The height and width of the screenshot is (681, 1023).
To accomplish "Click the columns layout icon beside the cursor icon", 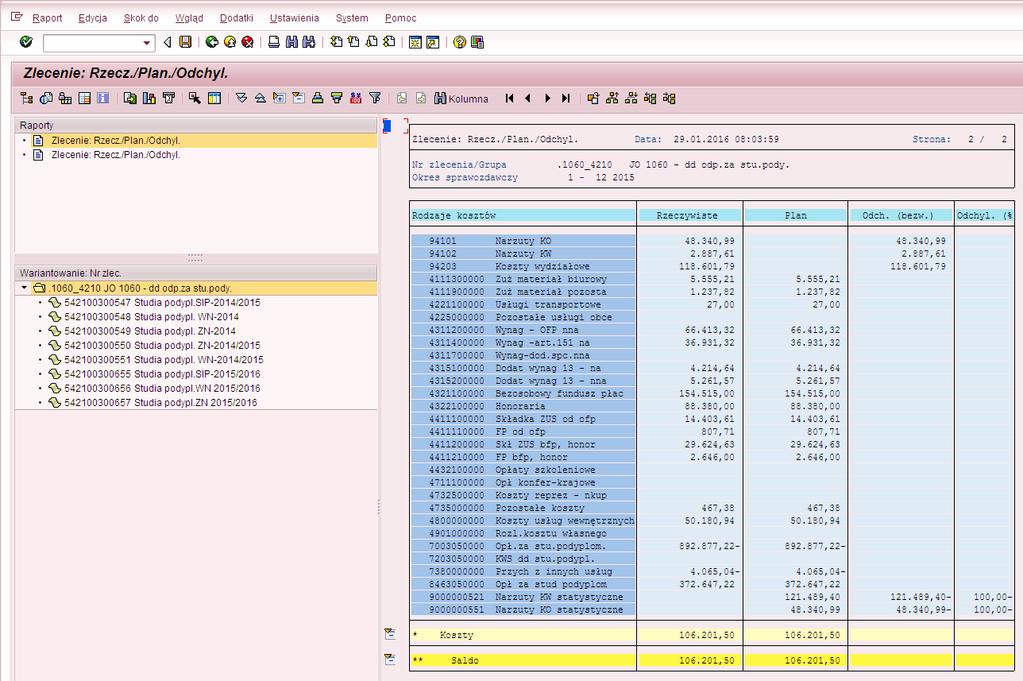I will point(214,98).
